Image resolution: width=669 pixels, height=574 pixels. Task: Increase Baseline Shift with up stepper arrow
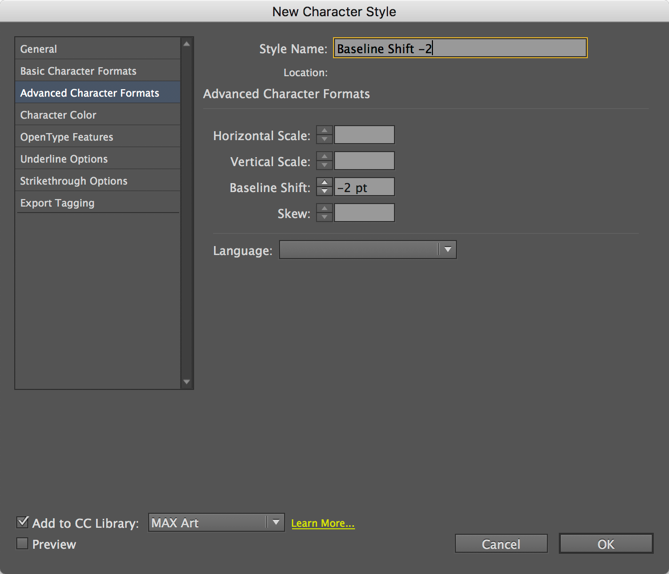(x=324, y=182)
